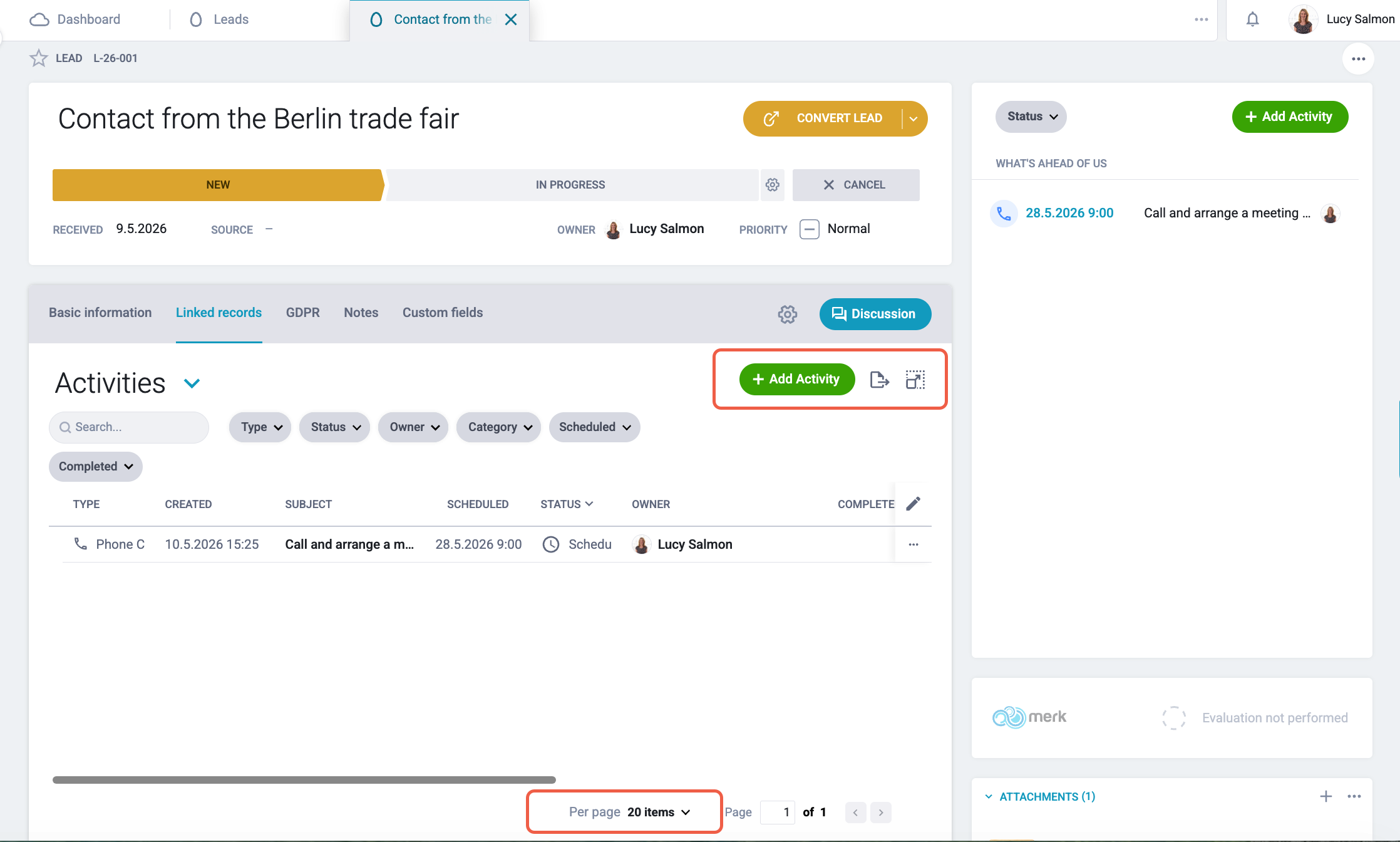Click the phone icon in What's ahead
The image size is (1400, 842).
pyautogui.click(x=1004, y=214)
